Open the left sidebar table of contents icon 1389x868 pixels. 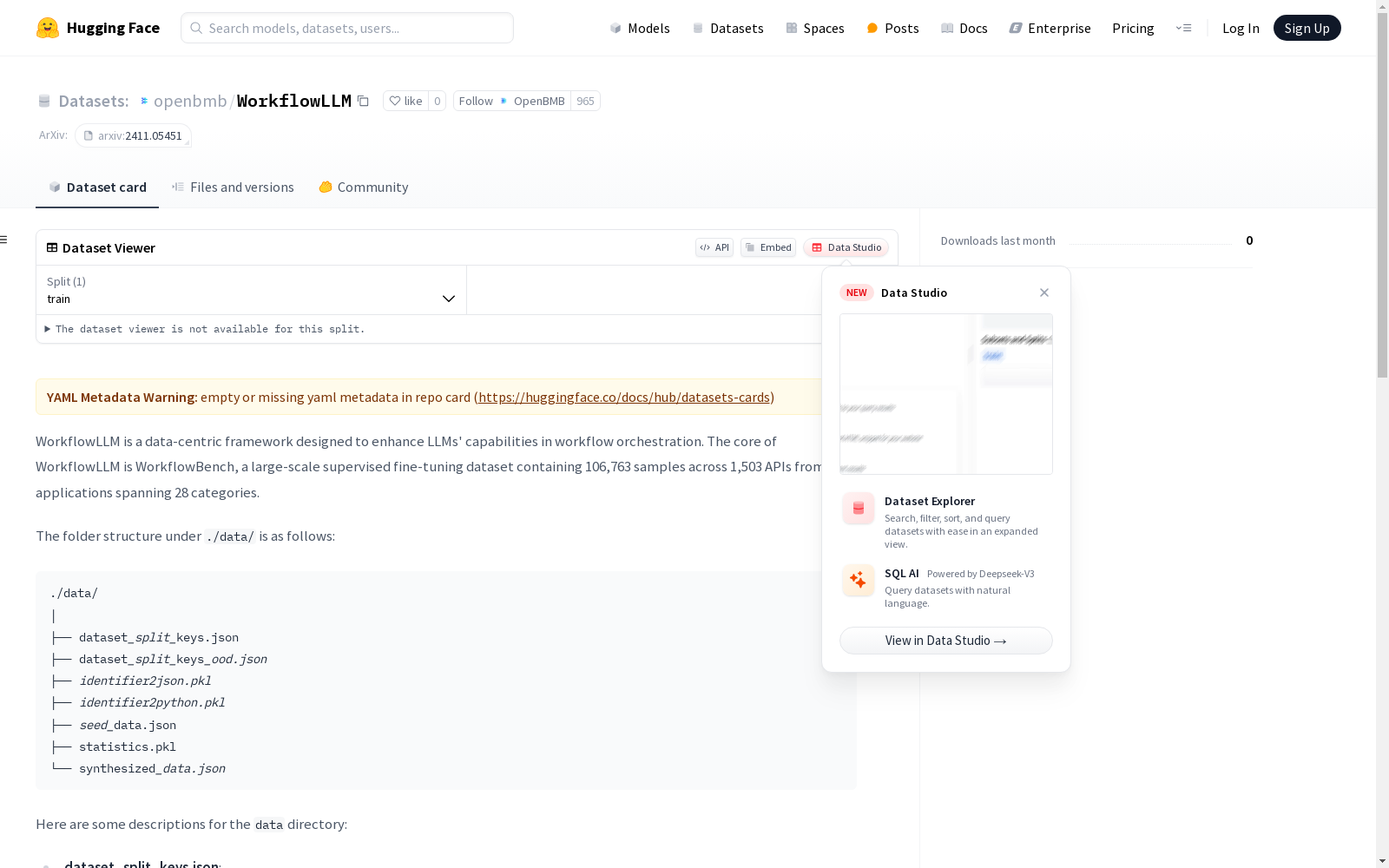[x=4, y=240]
